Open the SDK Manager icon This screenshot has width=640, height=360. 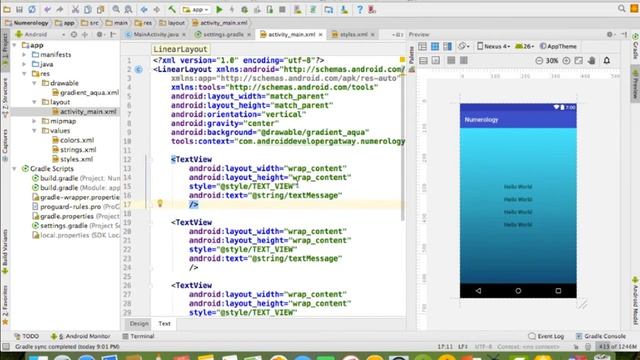pyautogui.click(x=344, y=9)
